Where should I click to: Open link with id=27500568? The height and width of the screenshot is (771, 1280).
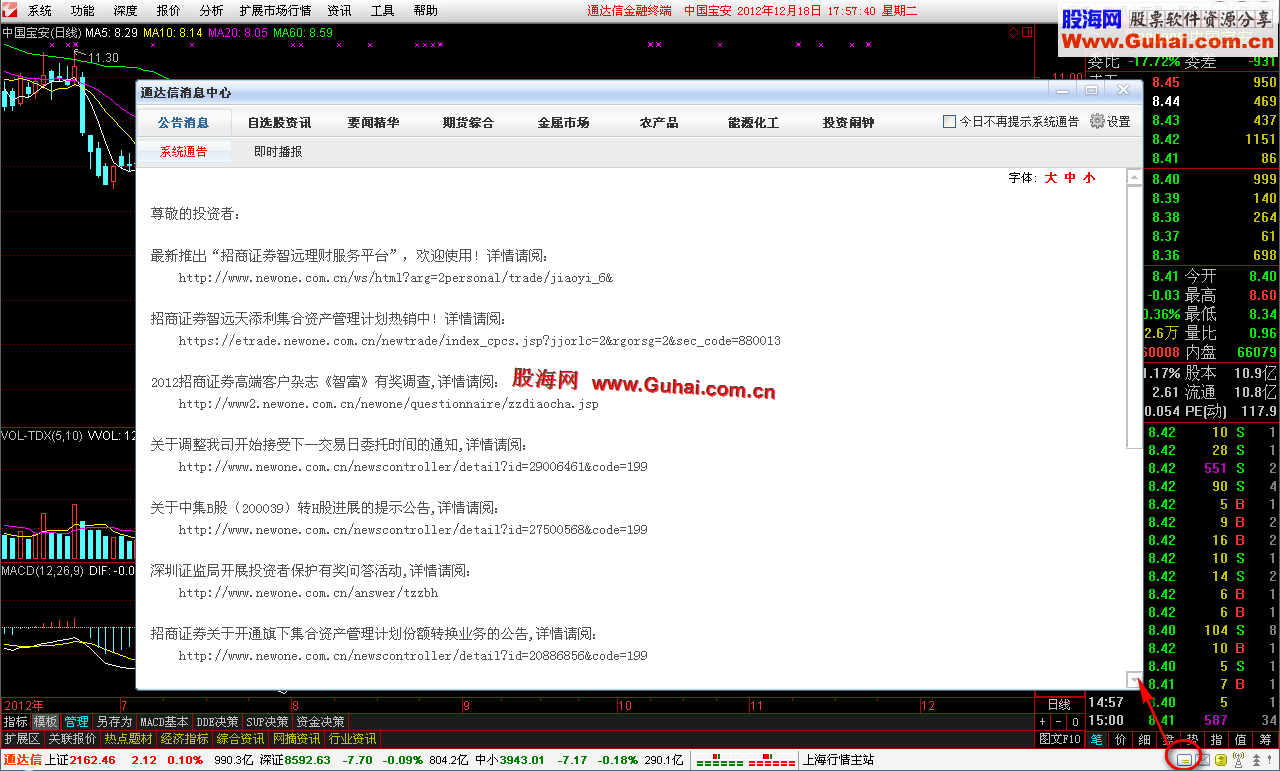tap(413, 529)
